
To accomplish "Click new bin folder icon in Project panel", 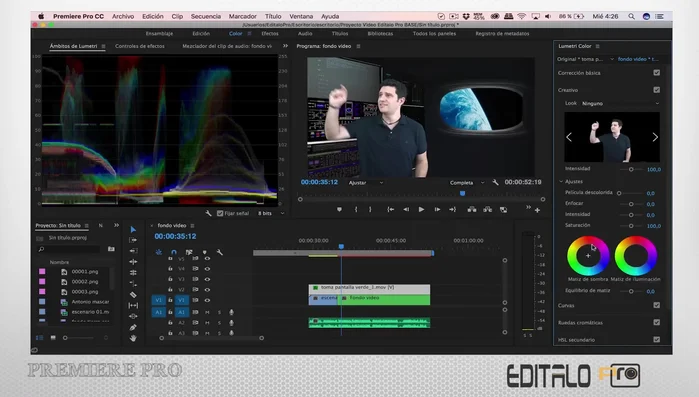I will click(111, 249).
